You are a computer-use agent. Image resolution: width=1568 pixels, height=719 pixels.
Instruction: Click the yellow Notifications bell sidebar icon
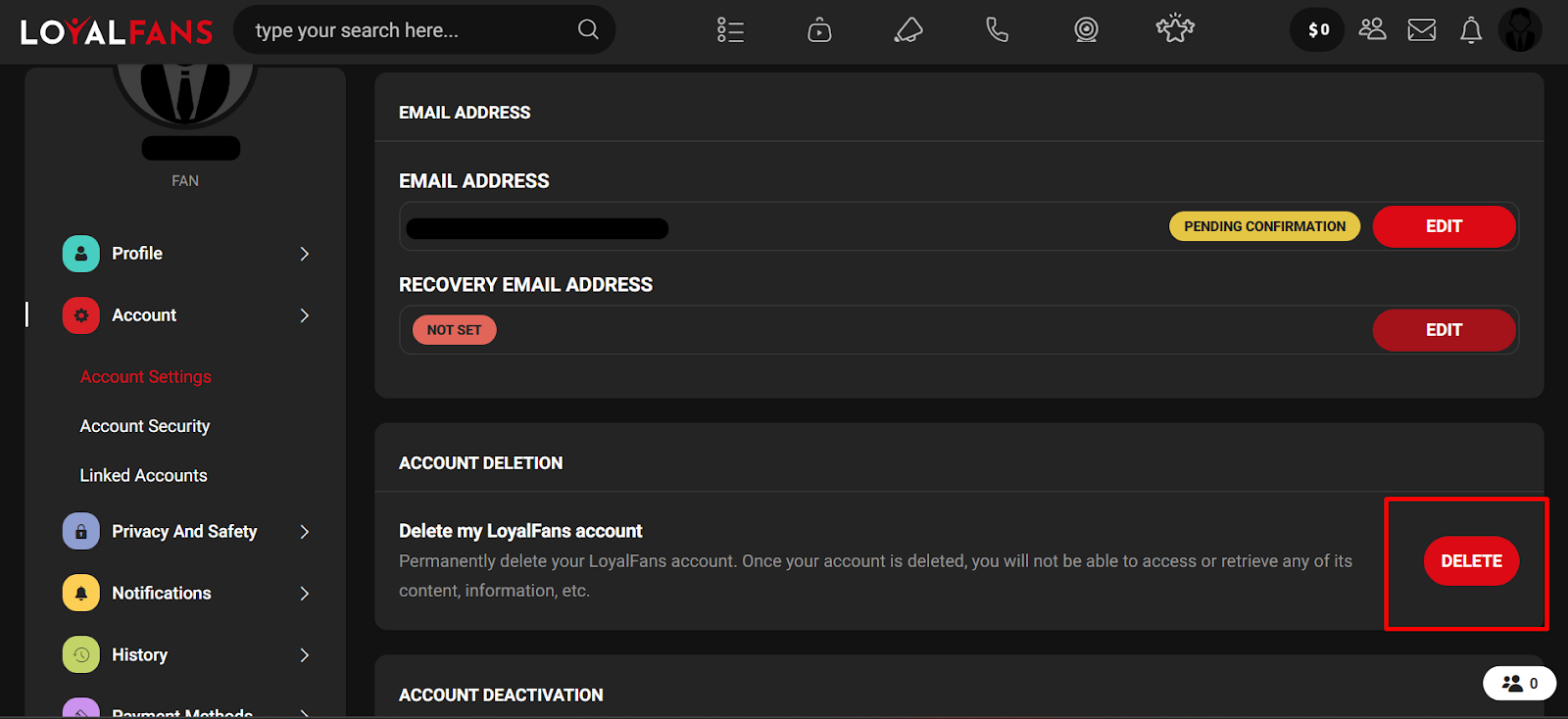click(81, 594)
